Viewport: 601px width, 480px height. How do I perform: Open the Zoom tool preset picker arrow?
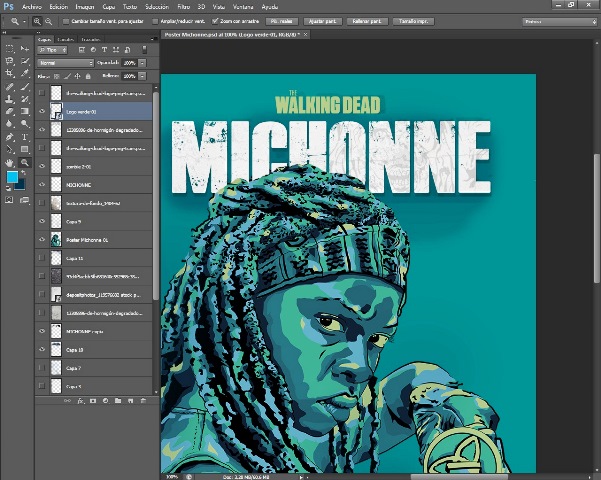pyautogui.click(x=24, y=21)
